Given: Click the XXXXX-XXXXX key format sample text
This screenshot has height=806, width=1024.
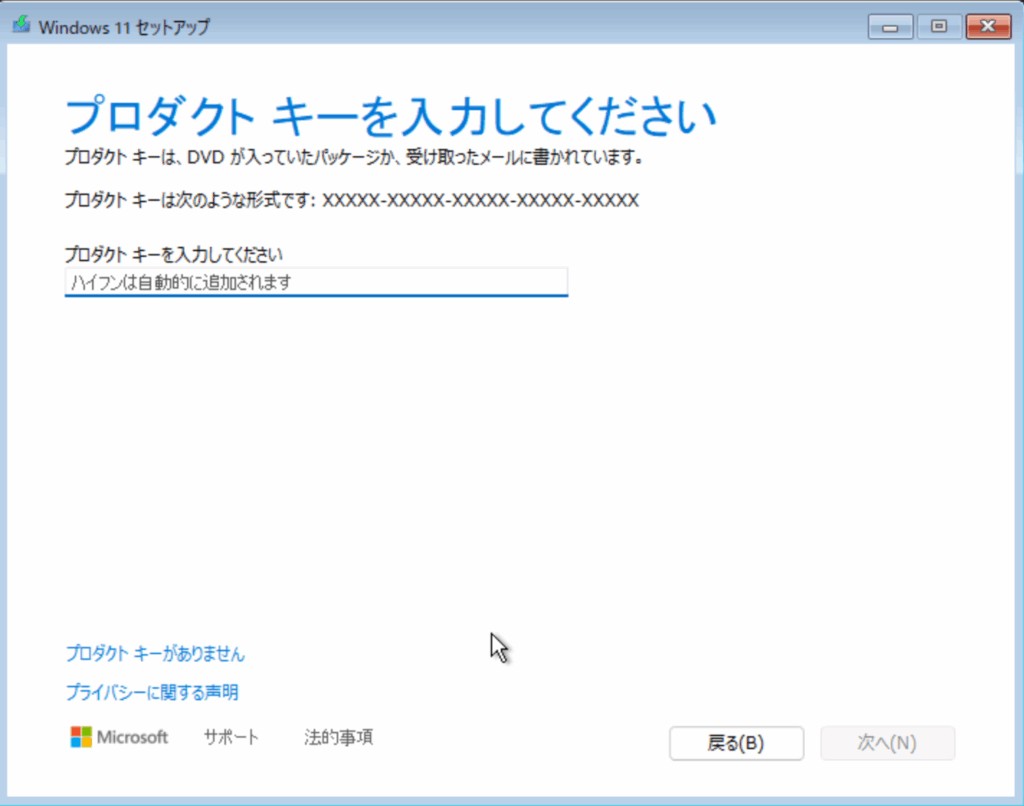Looking at the screenshot, I should tap(480, 200).
